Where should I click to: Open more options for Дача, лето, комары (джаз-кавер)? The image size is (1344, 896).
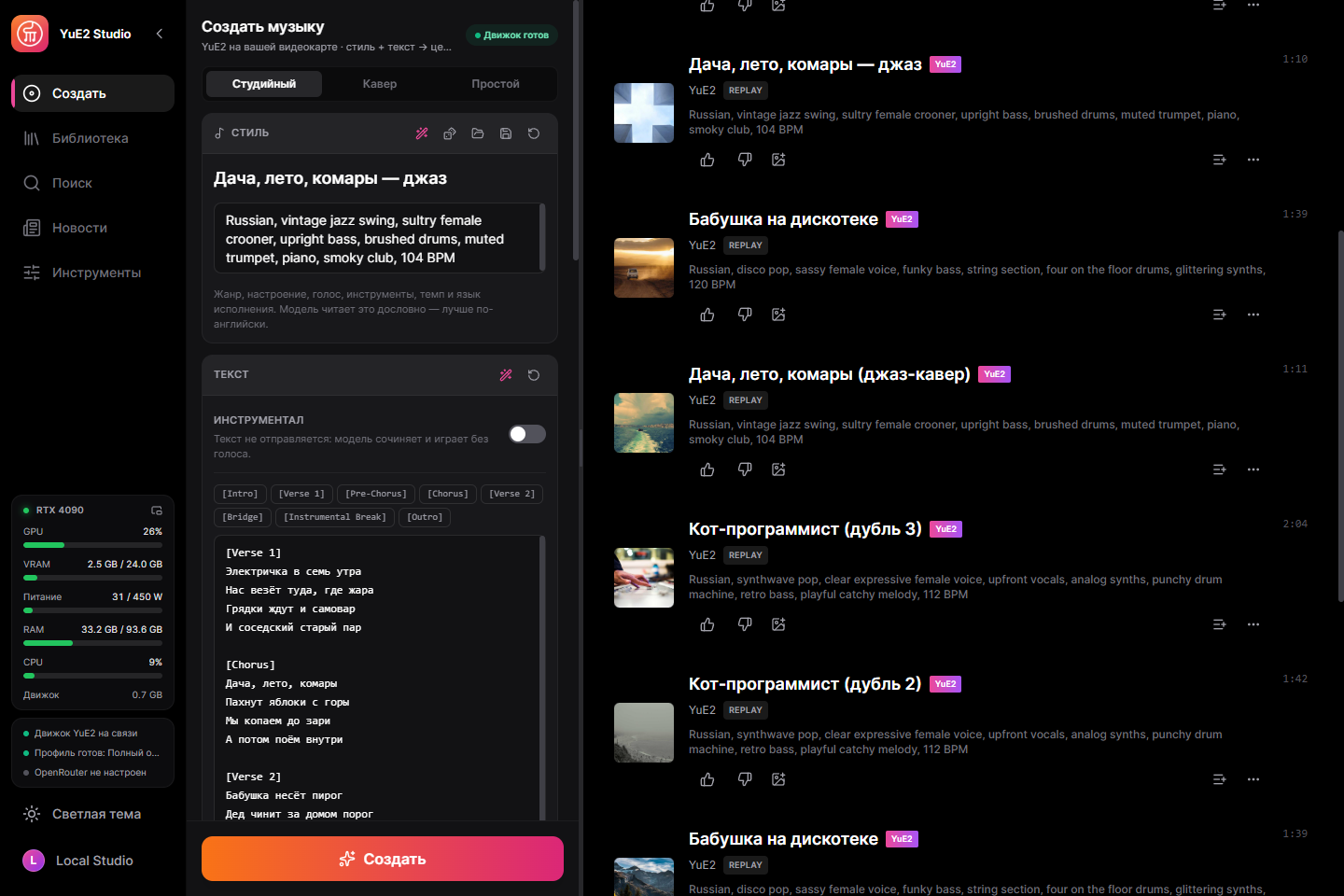[x=1253, y=469]
